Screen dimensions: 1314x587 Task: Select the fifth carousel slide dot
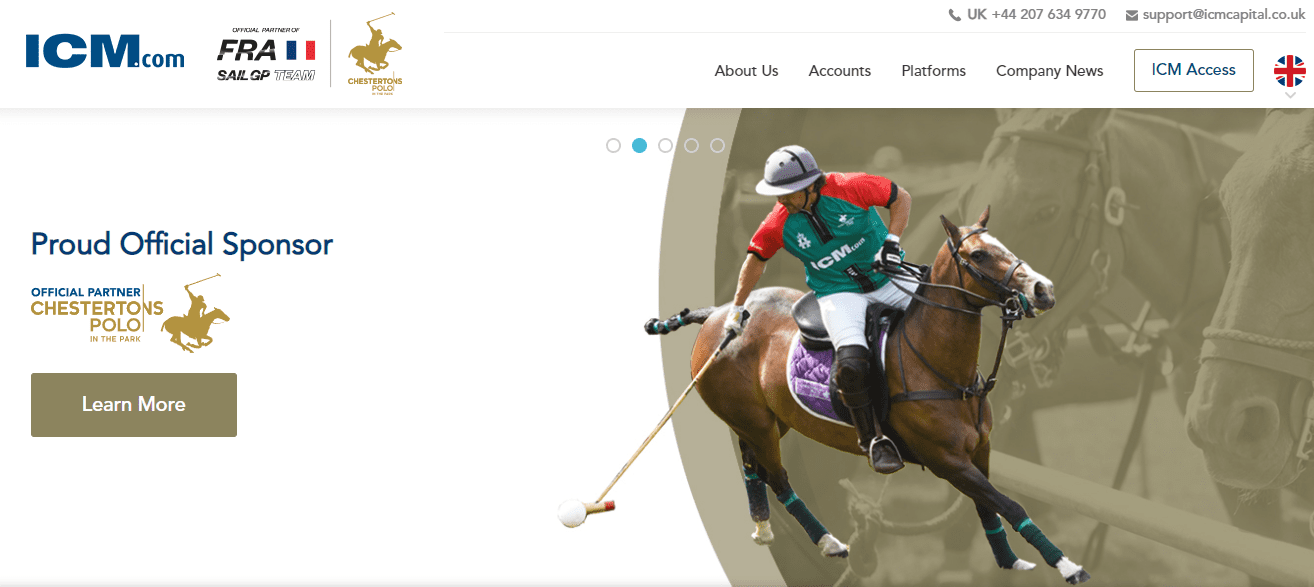coord(718,146)
